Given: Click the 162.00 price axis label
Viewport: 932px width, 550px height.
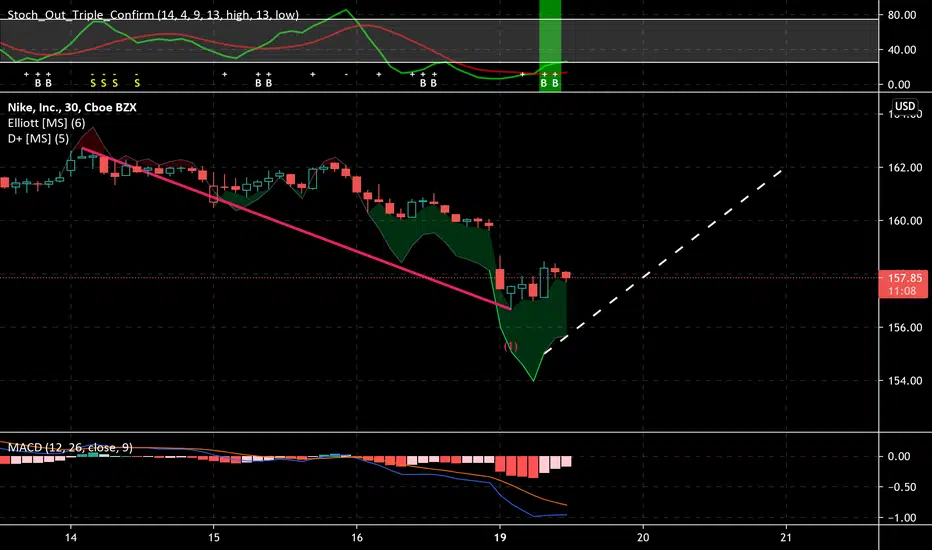Looking at the screenshot, I should 905,168.
